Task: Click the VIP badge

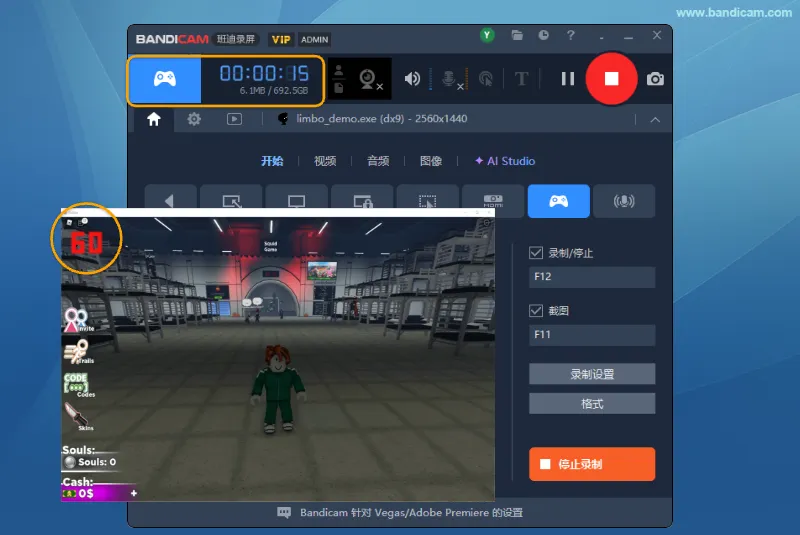Action: pos(281,40)
